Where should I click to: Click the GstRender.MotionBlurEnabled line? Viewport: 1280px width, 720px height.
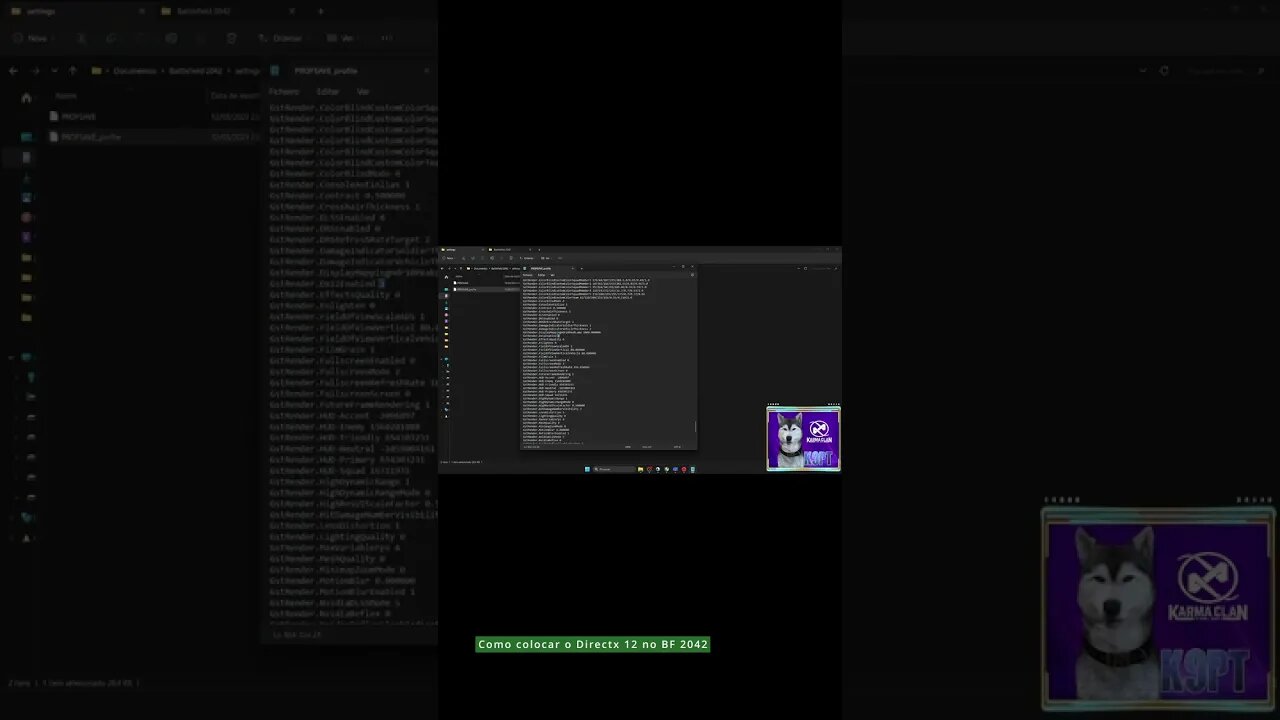341,592
